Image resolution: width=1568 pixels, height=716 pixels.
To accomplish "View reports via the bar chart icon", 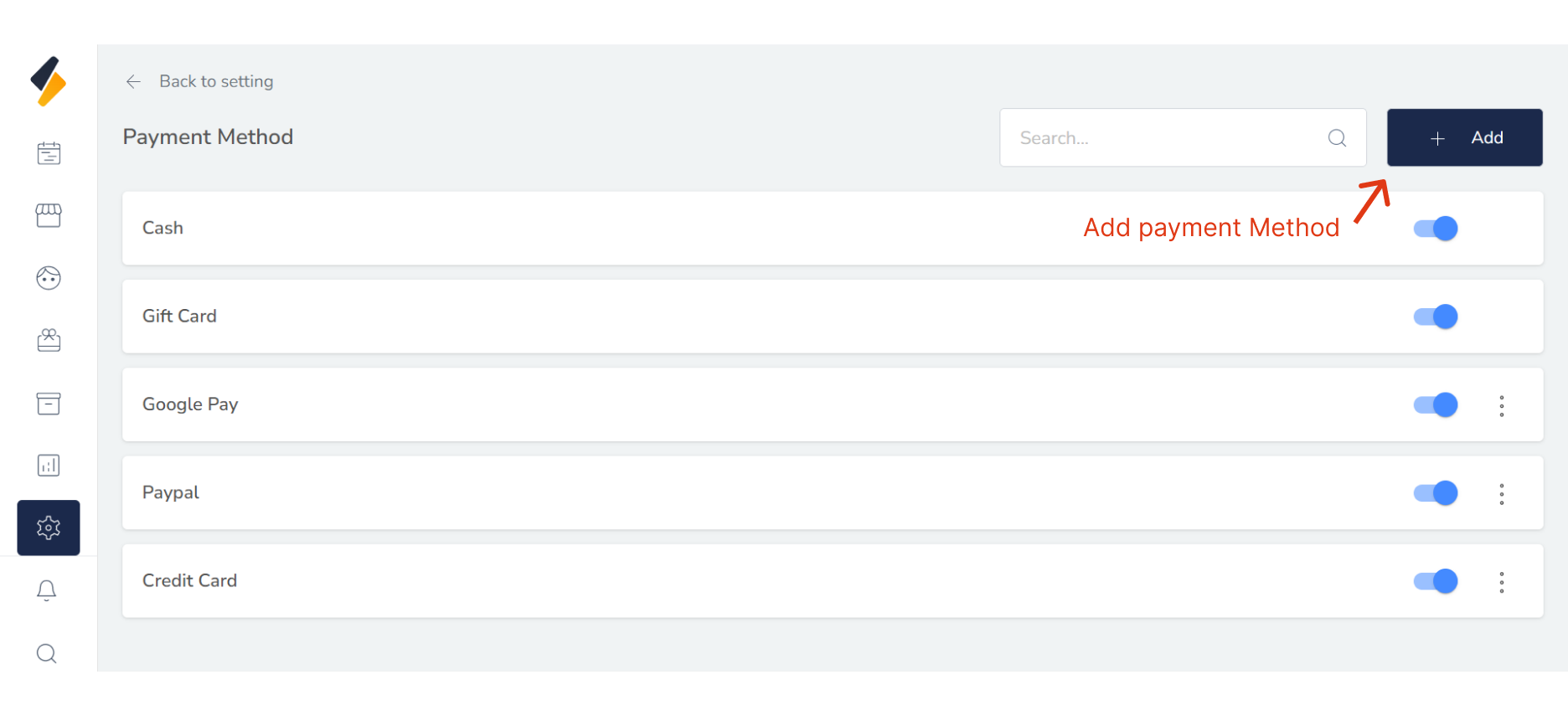I will (x=48, y=465).
